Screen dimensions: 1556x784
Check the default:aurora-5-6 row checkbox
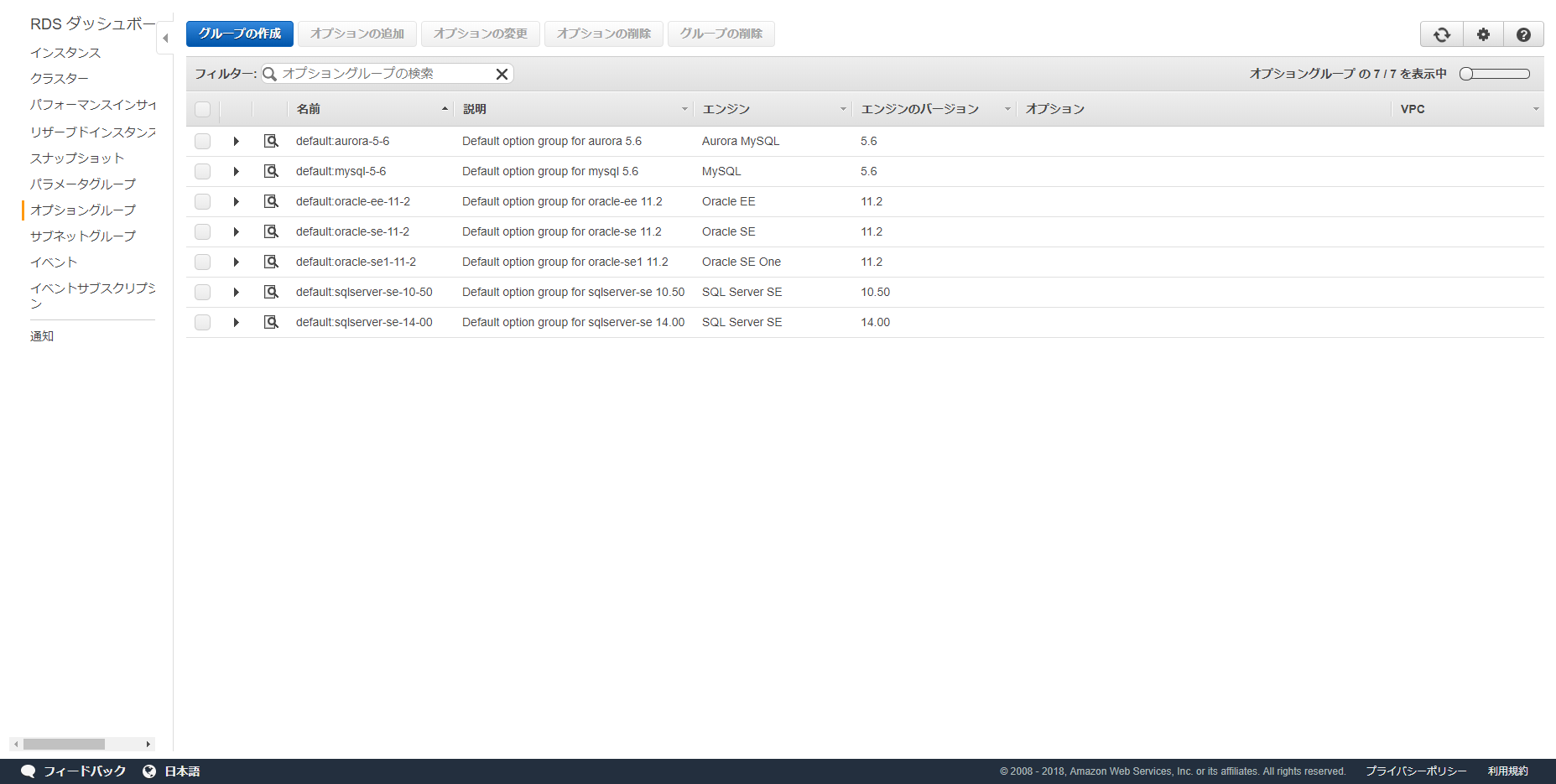(202, 141)
